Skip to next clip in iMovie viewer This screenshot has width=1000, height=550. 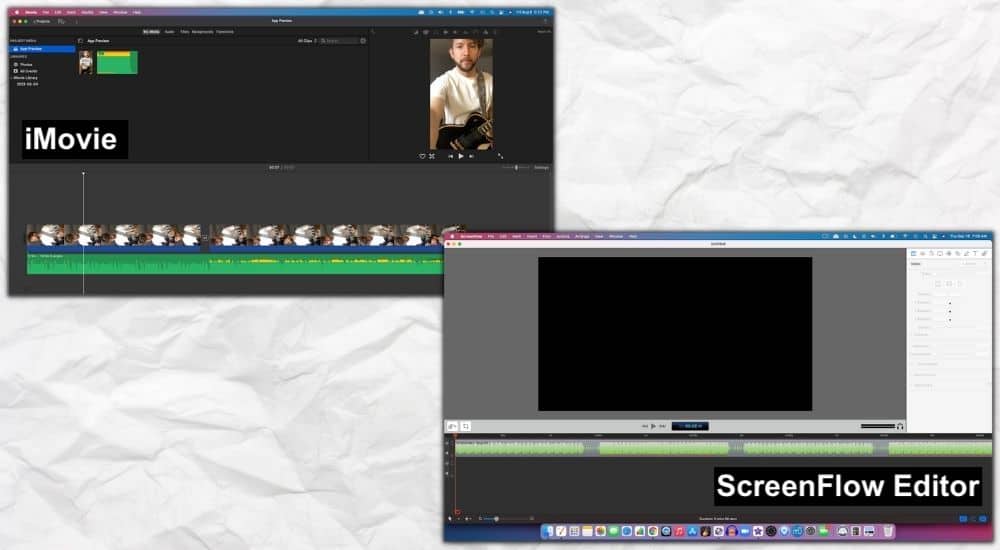tap(471, 156)
